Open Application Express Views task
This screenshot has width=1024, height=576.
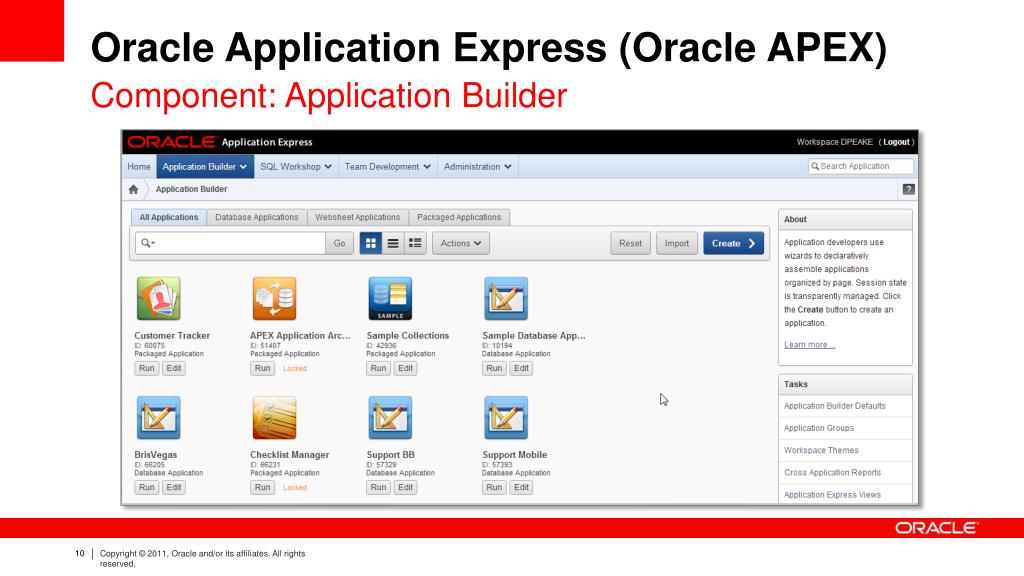[832, 495]
